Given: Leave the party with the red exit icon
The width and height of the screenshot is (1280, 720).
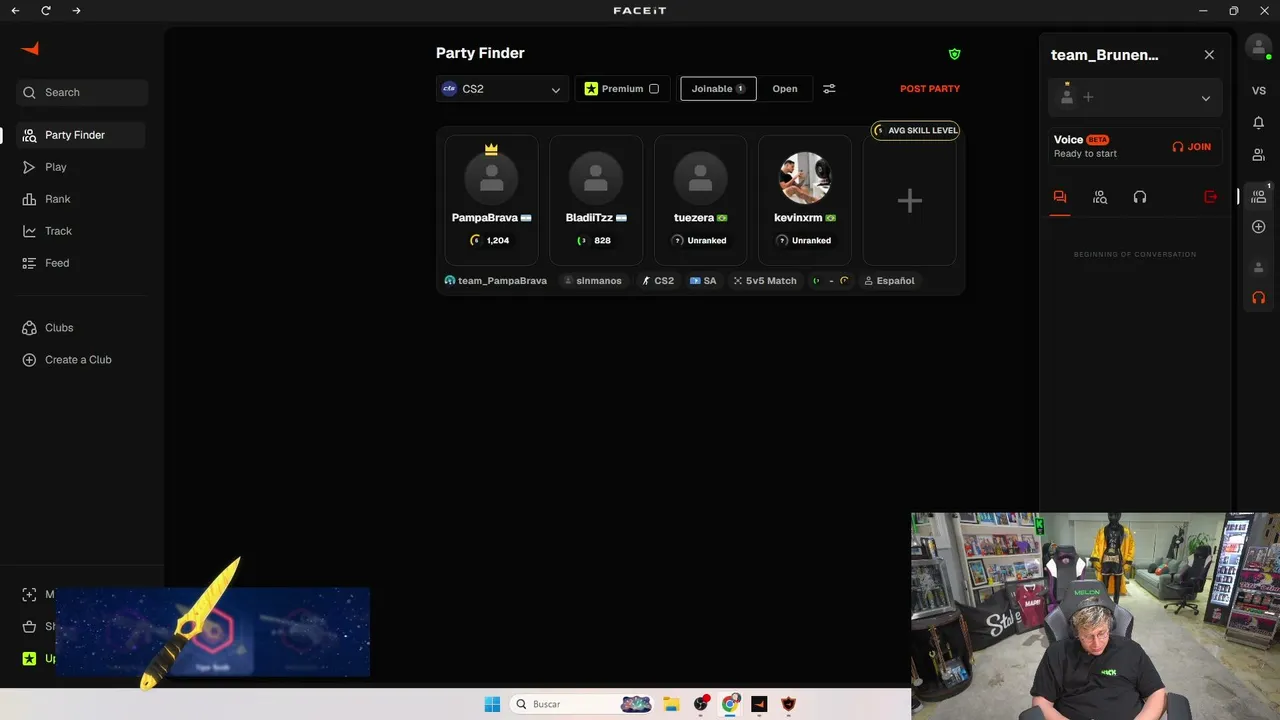Looking at the screenshot, I should pos(1211,197).
